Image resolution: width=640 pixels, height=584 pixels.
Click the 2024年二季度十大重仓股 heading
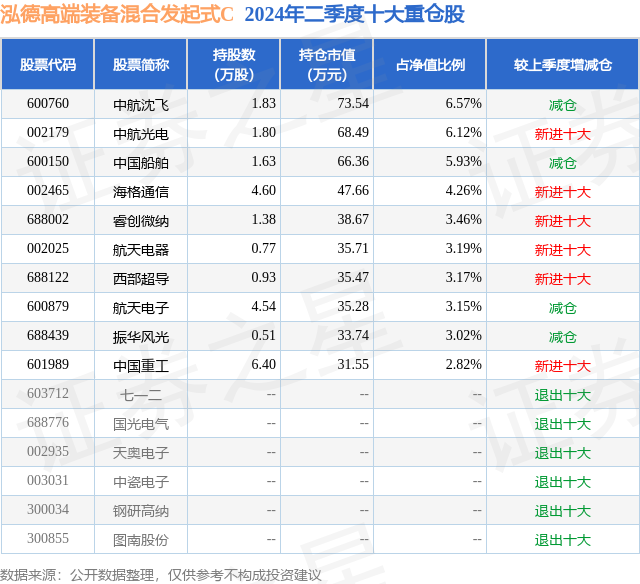tap(354, 14)
